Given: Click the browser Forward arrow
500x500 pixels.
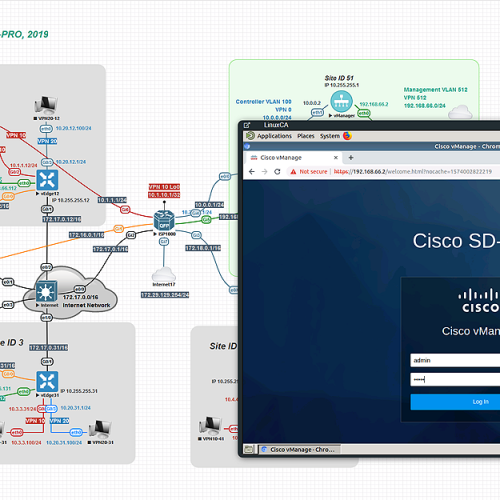Looking at the screenshot, I should click(x=264, y=171).
